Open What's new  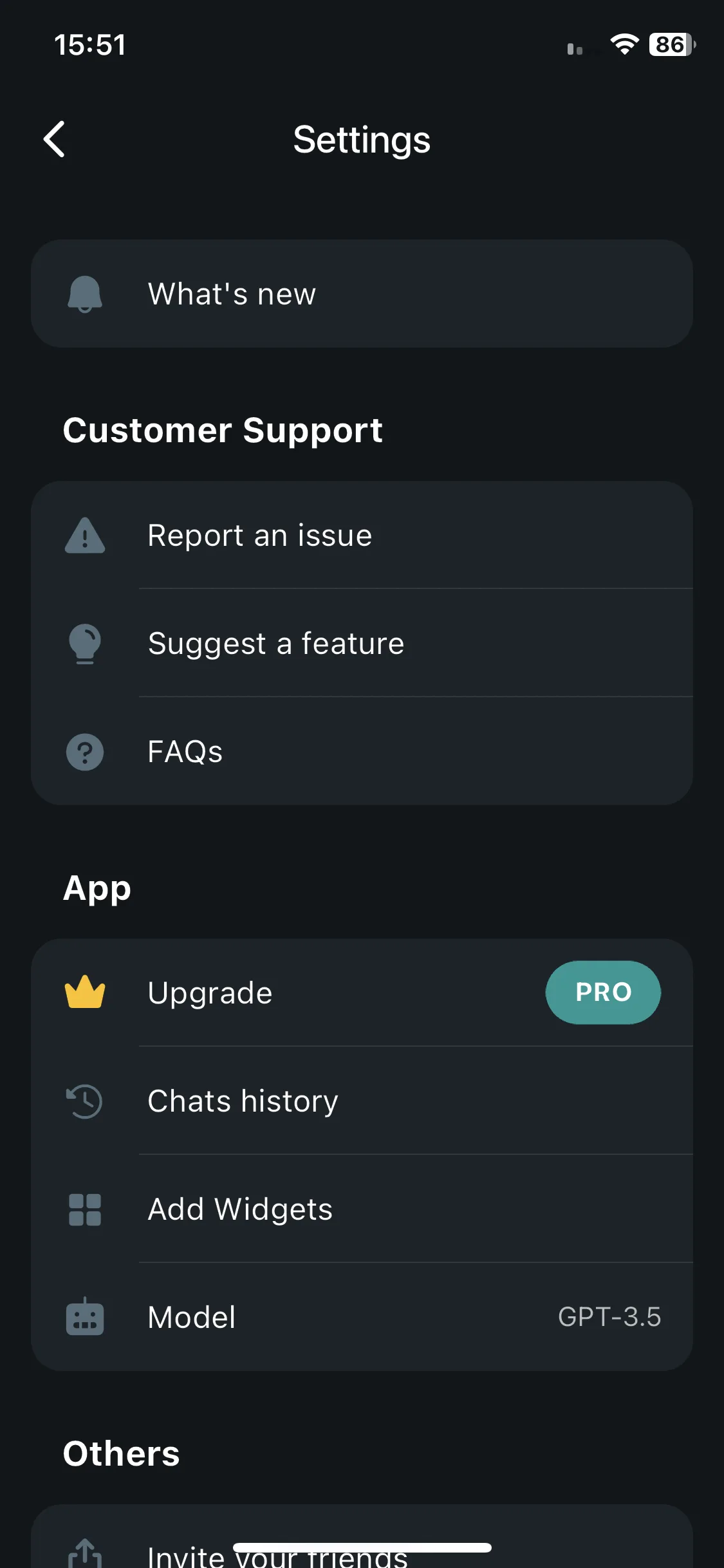point(362,294)
